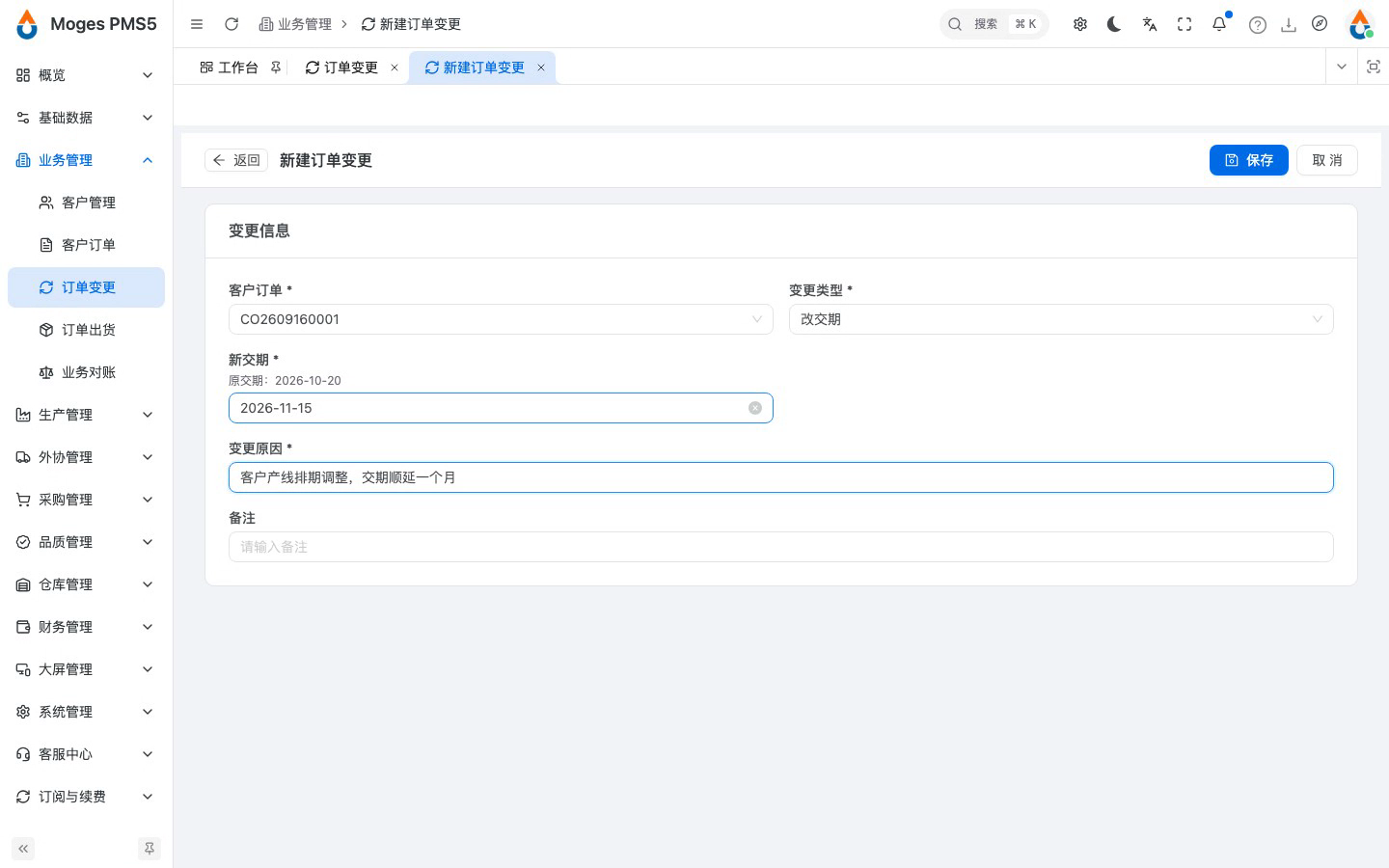
Task: Open the language translation icon
Action: [x=1150, y=24]
